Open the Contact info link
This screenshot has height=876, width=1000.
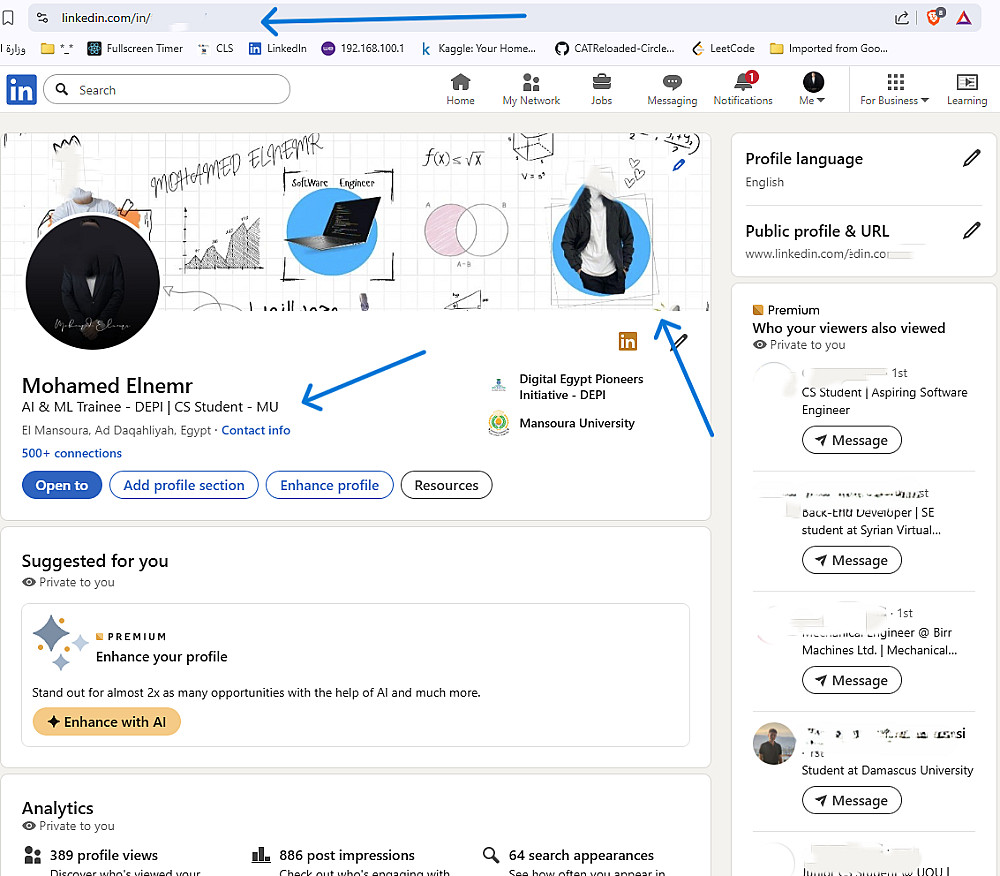[256, 430]
